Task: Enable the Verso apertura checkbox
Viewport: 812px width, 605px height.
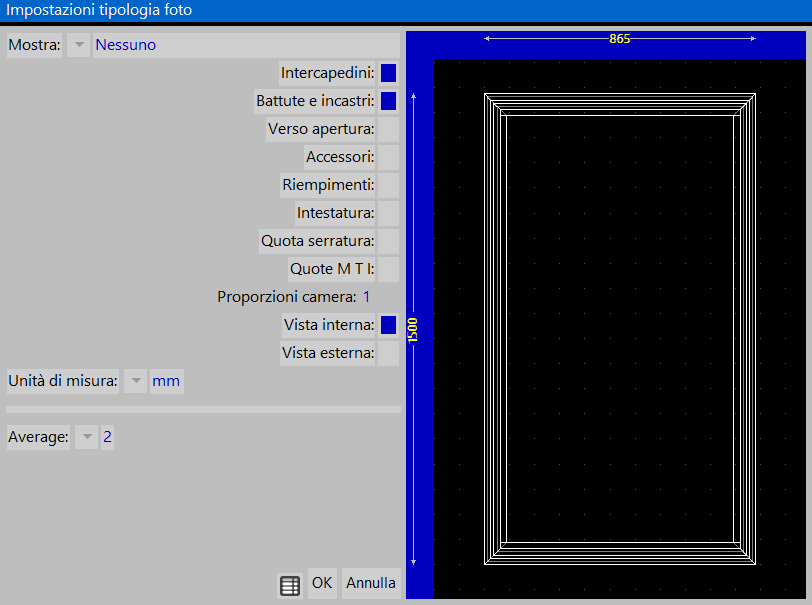Action: click(388, 129)
